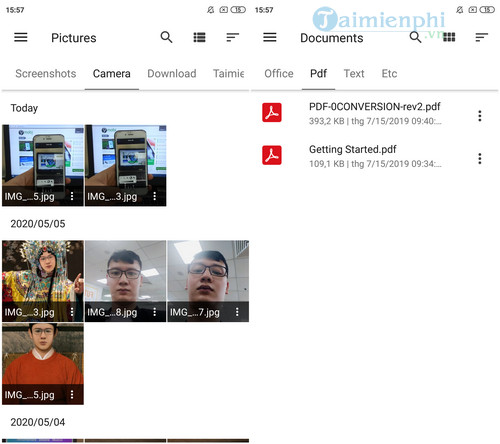Click PDF icon of Getting Started.pdf
Screen dimensions: 500x444
point(272,155)
